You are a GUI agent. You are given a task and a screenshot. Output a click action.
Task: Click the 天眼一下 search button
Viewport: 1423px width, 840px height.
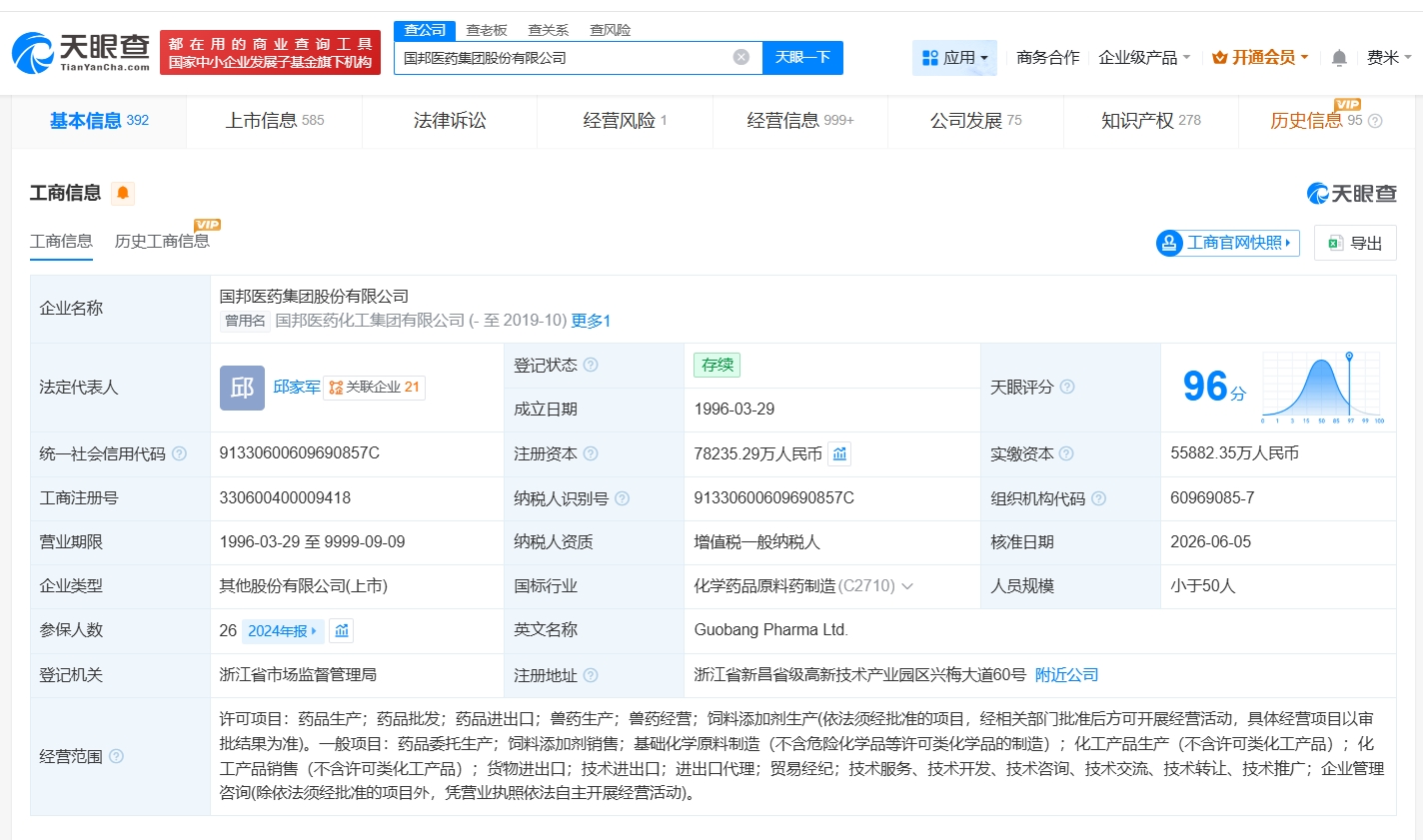point(802,58)
